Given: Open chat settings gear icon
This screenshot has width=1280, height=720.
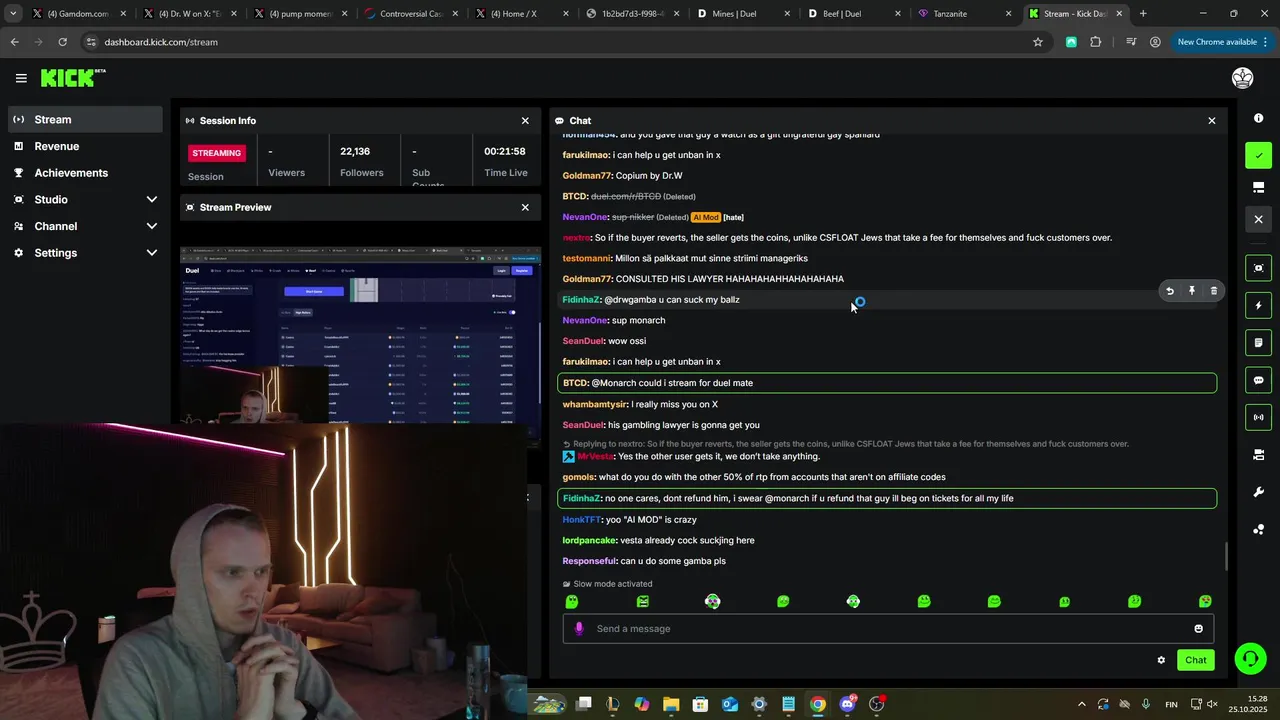Looking at the screenshot, I should click(x=1161, y=660).
